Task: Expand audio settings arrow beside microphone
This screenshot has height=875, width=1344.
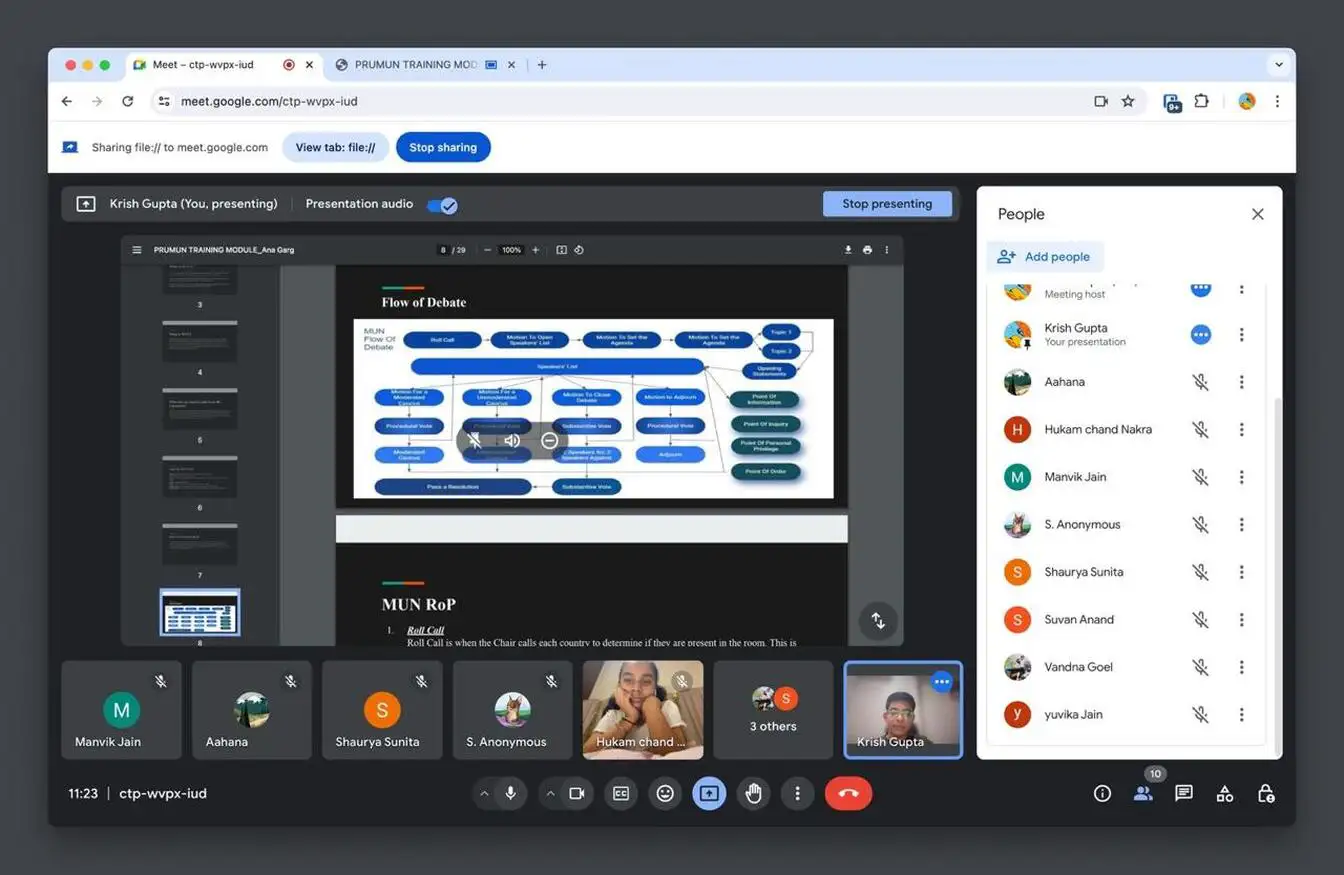Action: (485, 793)
